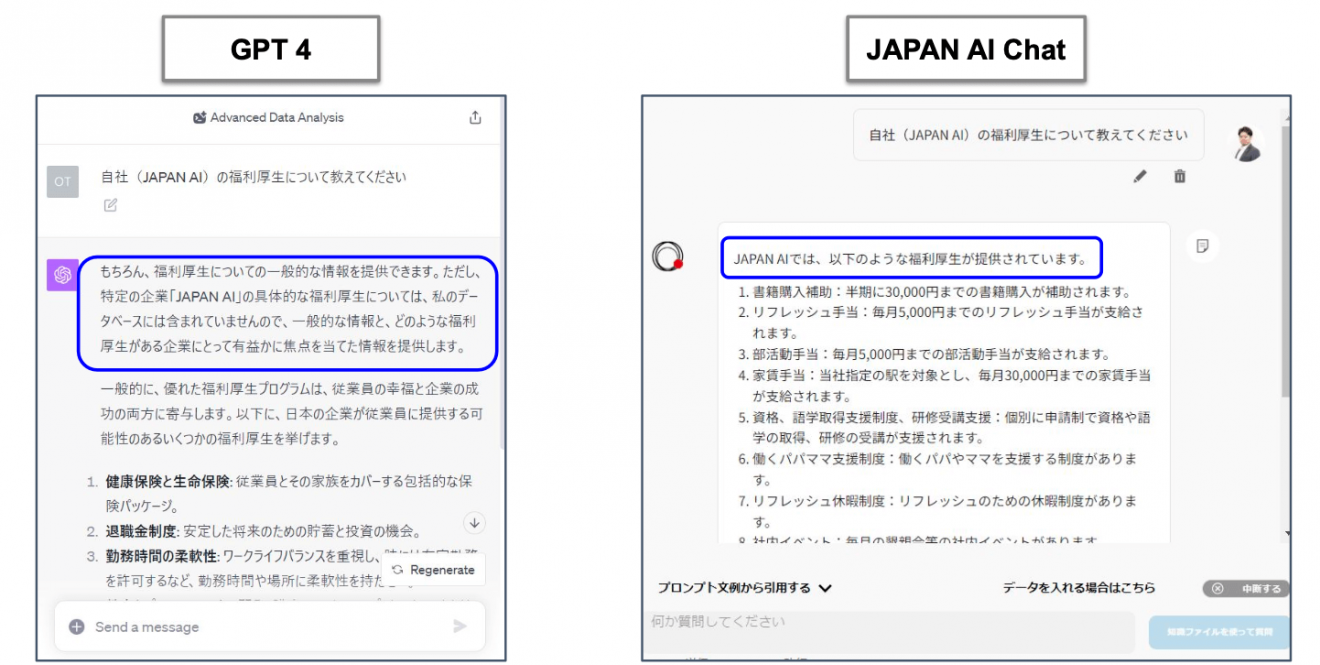Click the copy note icon beside the JAPAN AI answer
Viewport: 1320px width, 665px height.
click(1202, 245)
